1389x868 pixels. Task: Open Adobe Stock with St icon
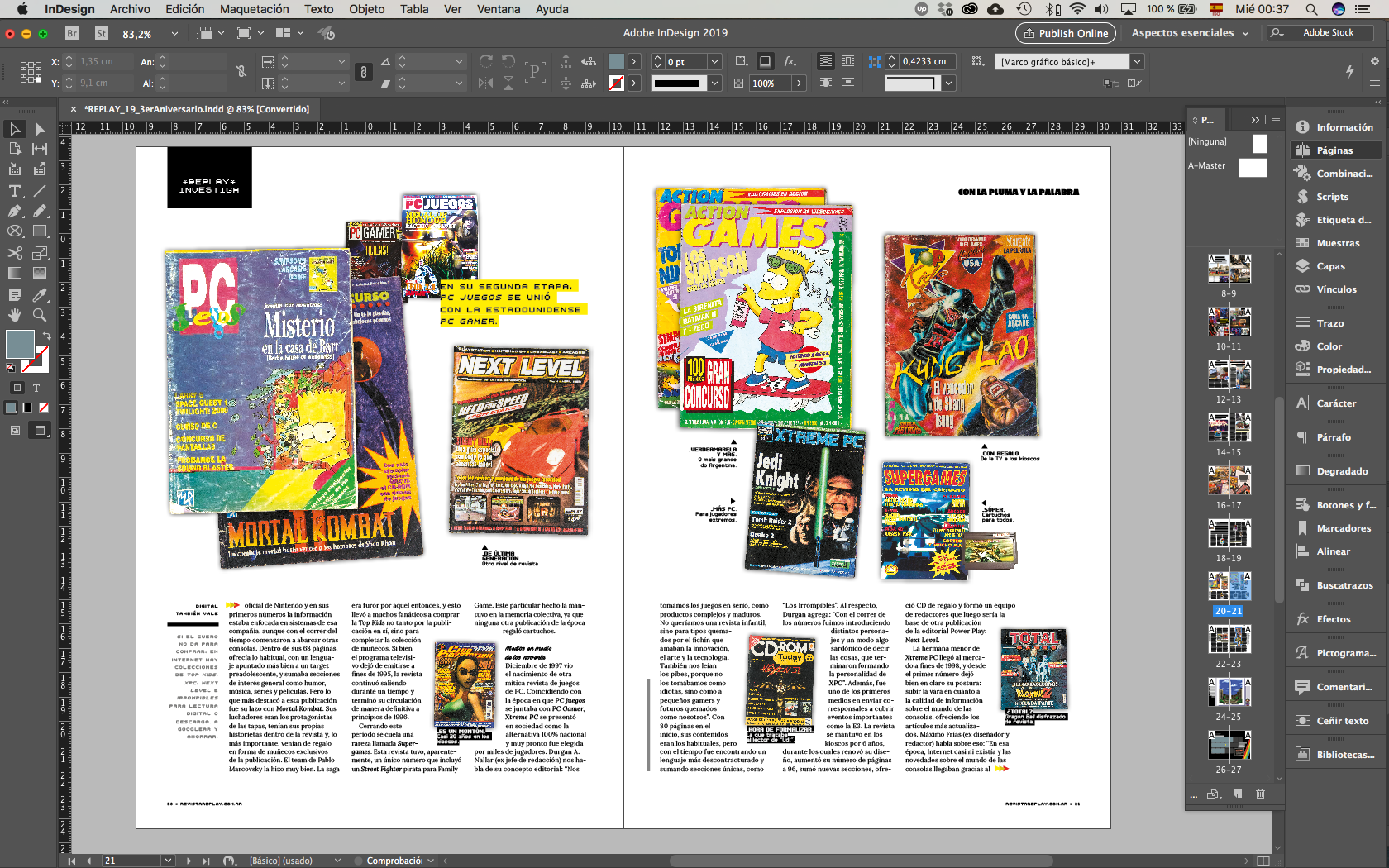pos(102,34)
